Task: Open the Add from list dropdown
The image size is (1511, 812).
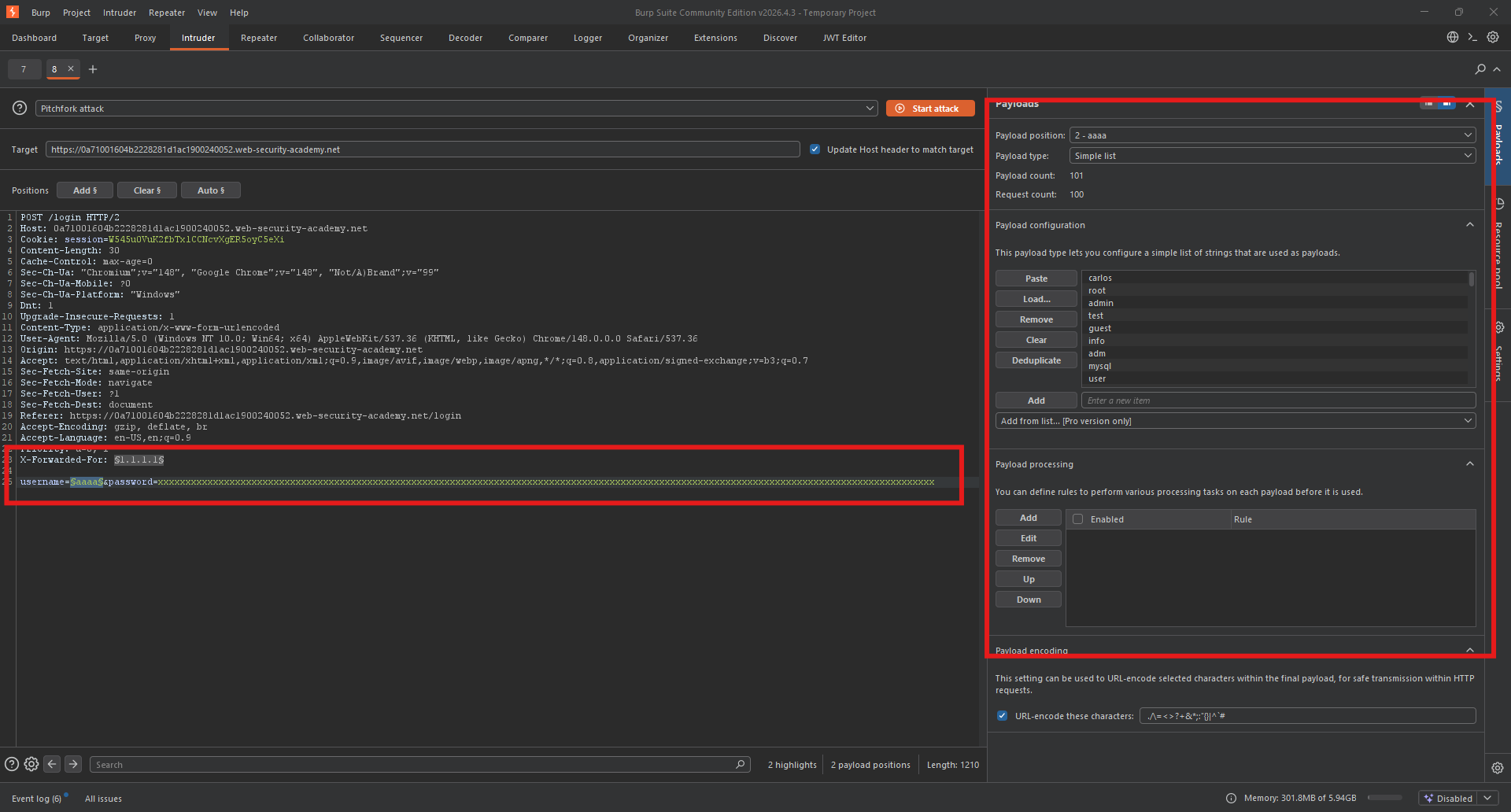Action: tap(1236, 421)
